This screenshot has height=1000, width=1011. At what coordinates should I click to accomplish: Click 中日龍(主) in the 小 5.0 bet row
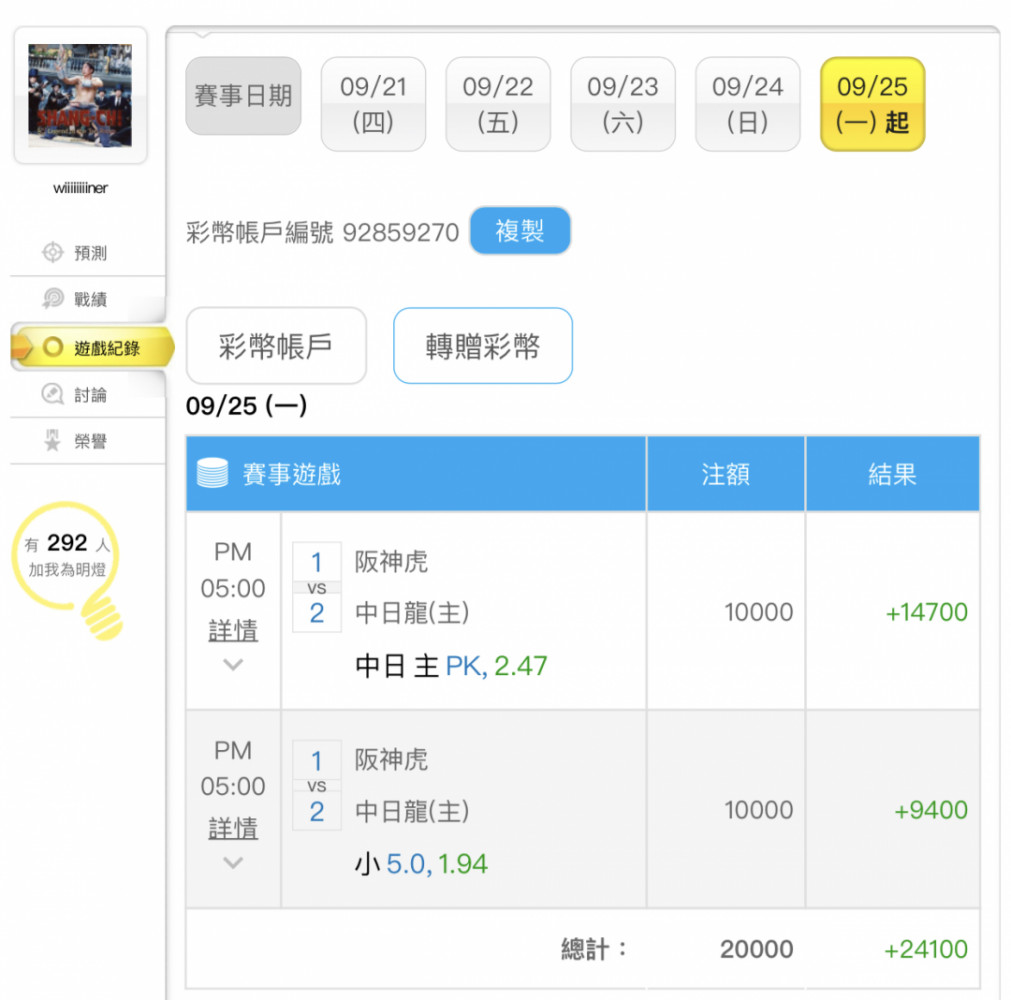(x=412, y=810)
